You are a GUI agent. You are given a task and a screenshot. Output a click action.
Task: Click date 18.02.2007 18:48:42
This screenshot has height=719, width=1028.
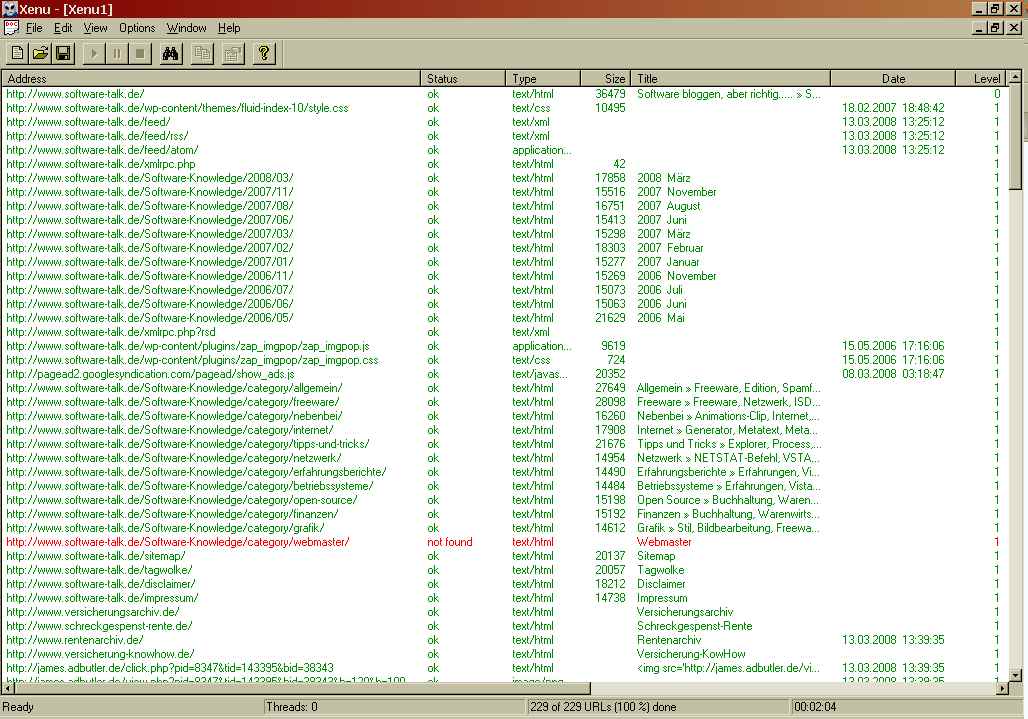[x=893, y=108]
